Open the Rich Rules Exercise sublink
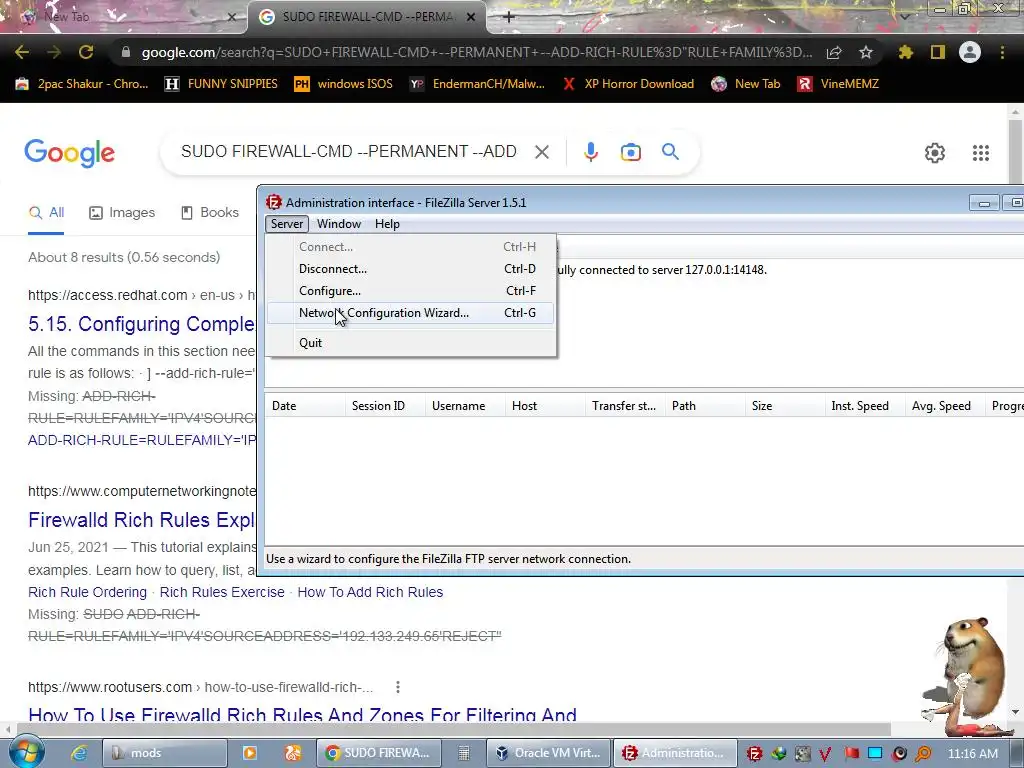This screenshot has width=1024, height=768. pyautogui.click(x=222, y=592)
